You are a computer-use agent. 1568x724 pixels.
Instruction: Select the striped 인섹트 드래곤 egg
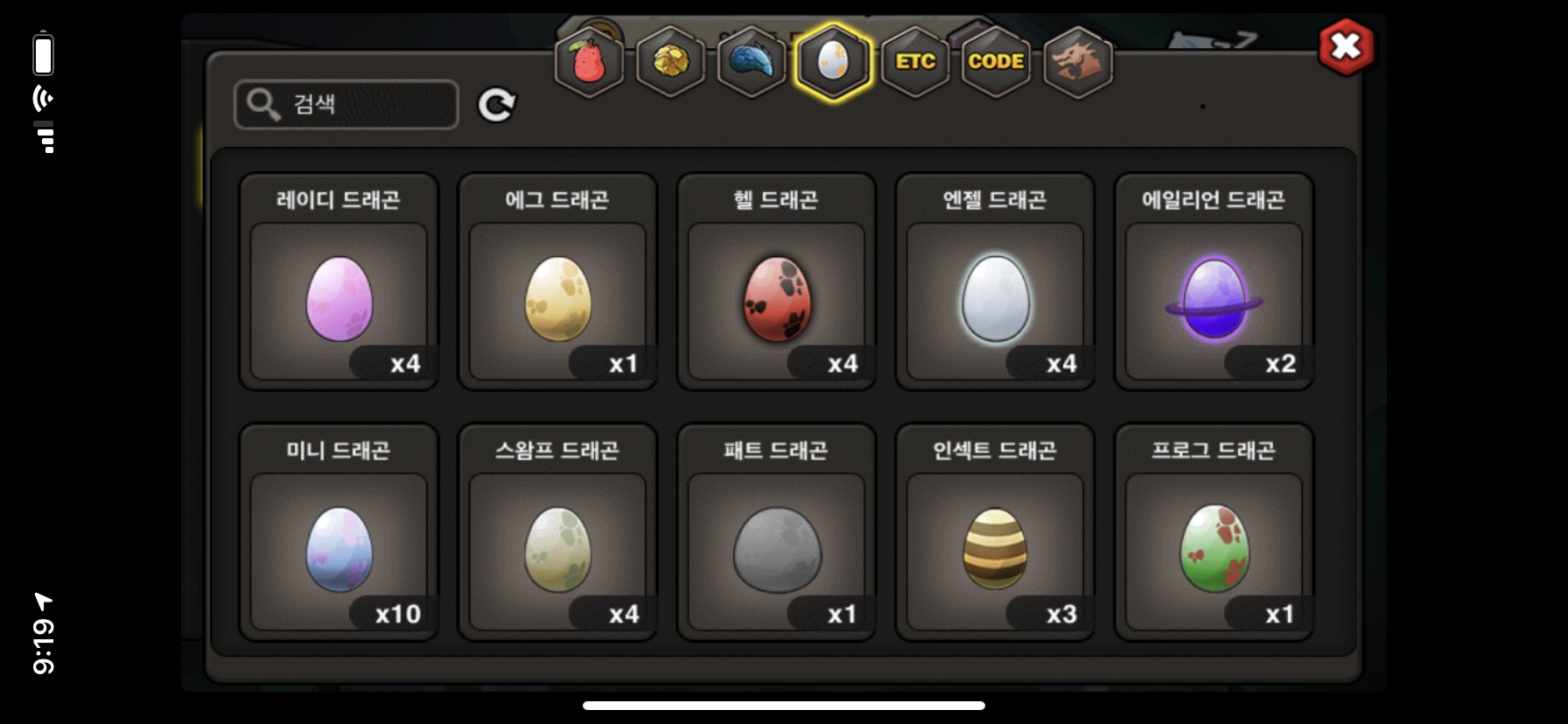point(995,533)
